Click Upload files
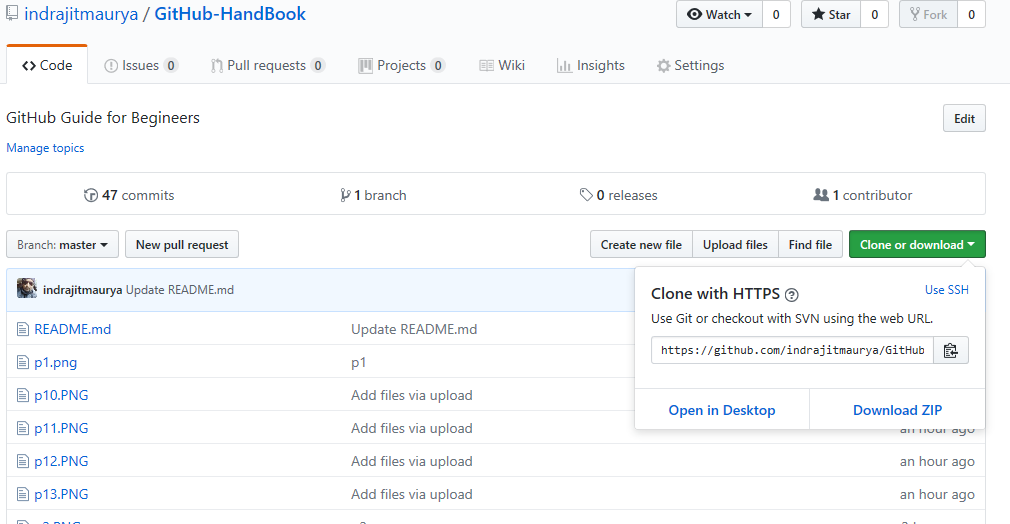1010x524 pixels. click(735, 244)
